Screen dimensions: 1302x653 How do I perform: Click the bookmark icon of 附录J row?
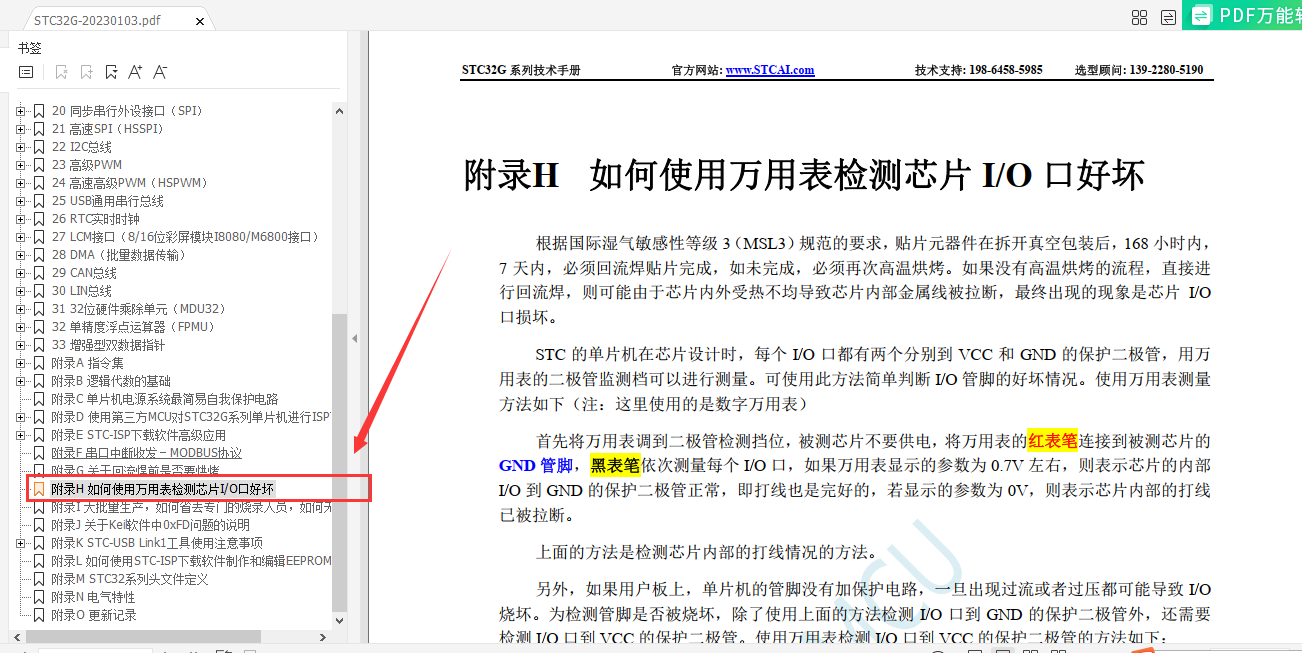pyautogui.click(x=39, y=525)
